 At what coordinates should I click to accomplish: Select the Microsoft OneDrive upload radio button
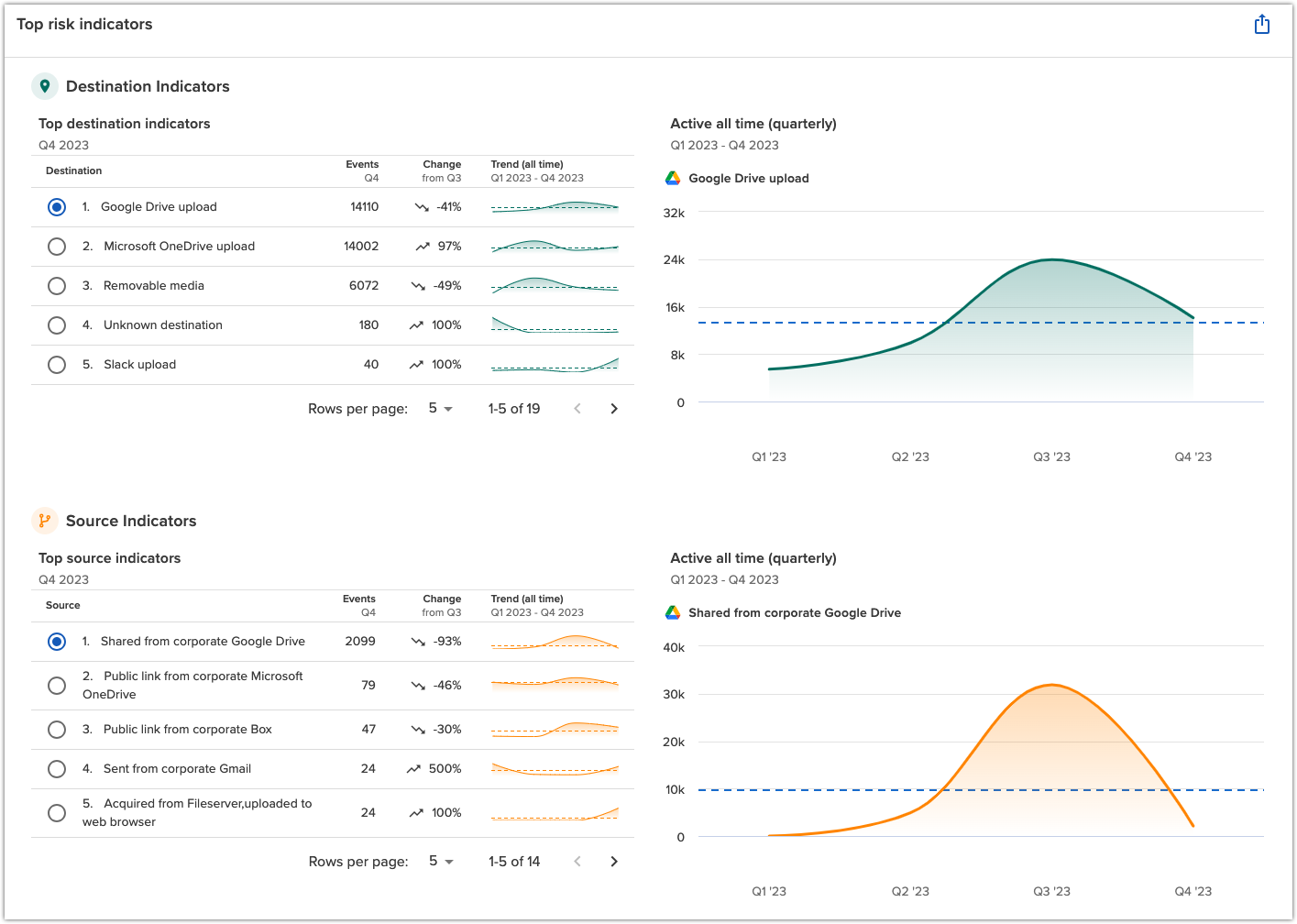point(56,246)
